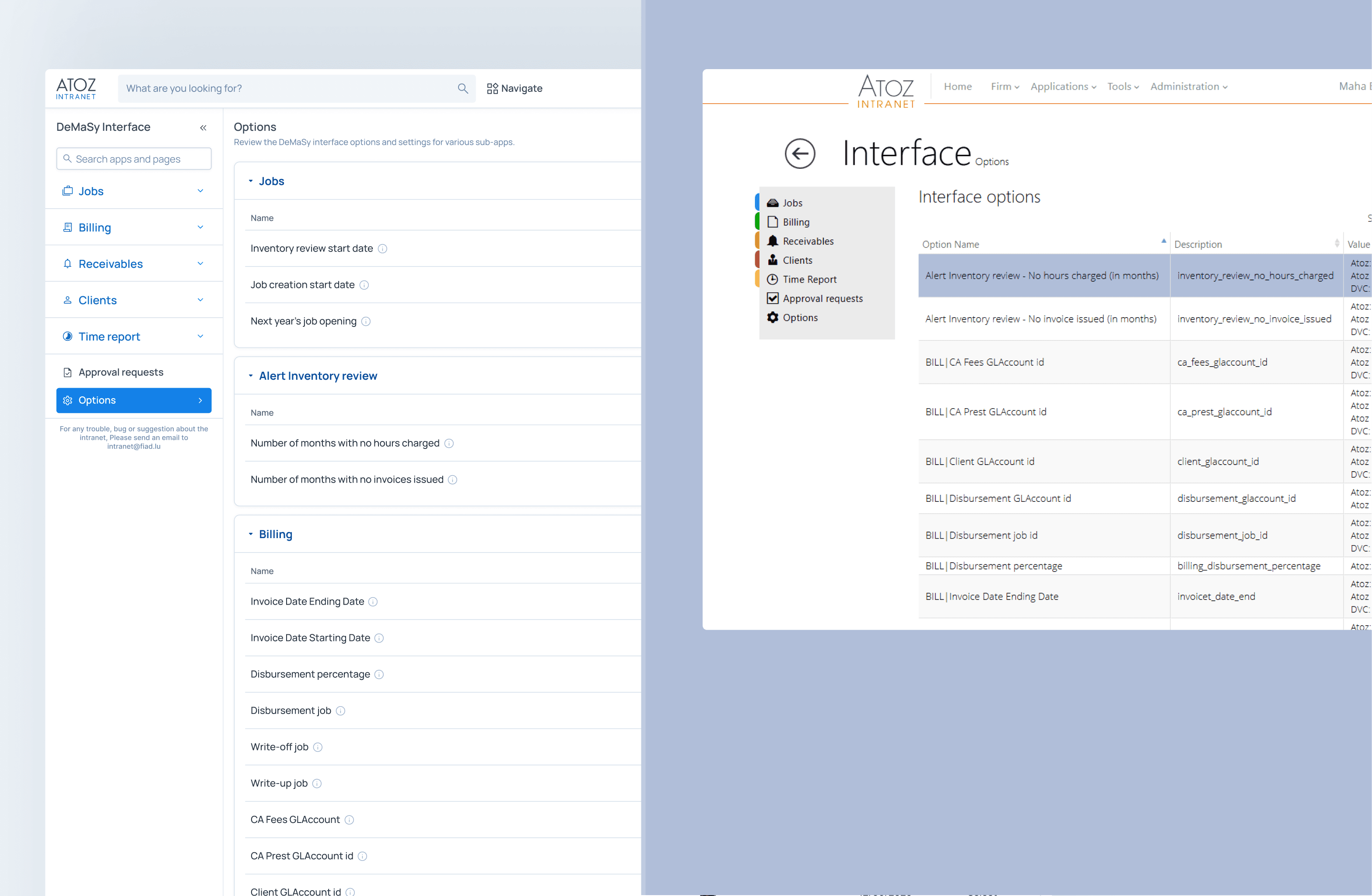This screenshot has height=896, width=1372.
Task: Click the ATOZ Intranet logo in the new interface
Action: coord(76,88)
